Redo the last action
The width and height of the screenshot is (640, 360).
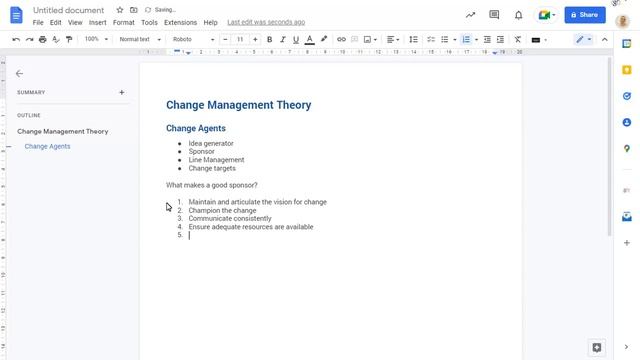[29, 40]
